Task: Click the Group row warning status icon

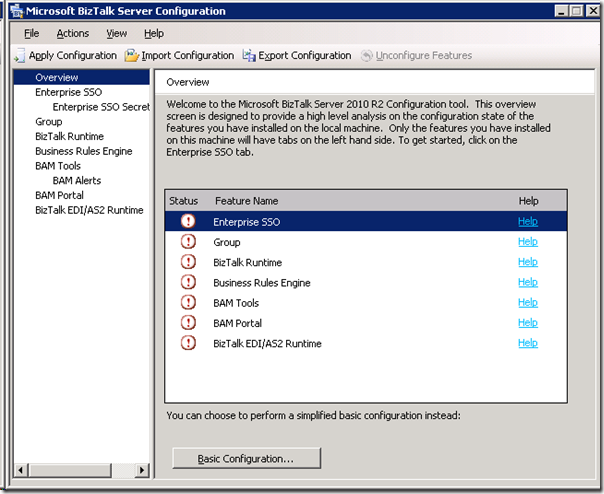Action: click(x=188, y=242)
